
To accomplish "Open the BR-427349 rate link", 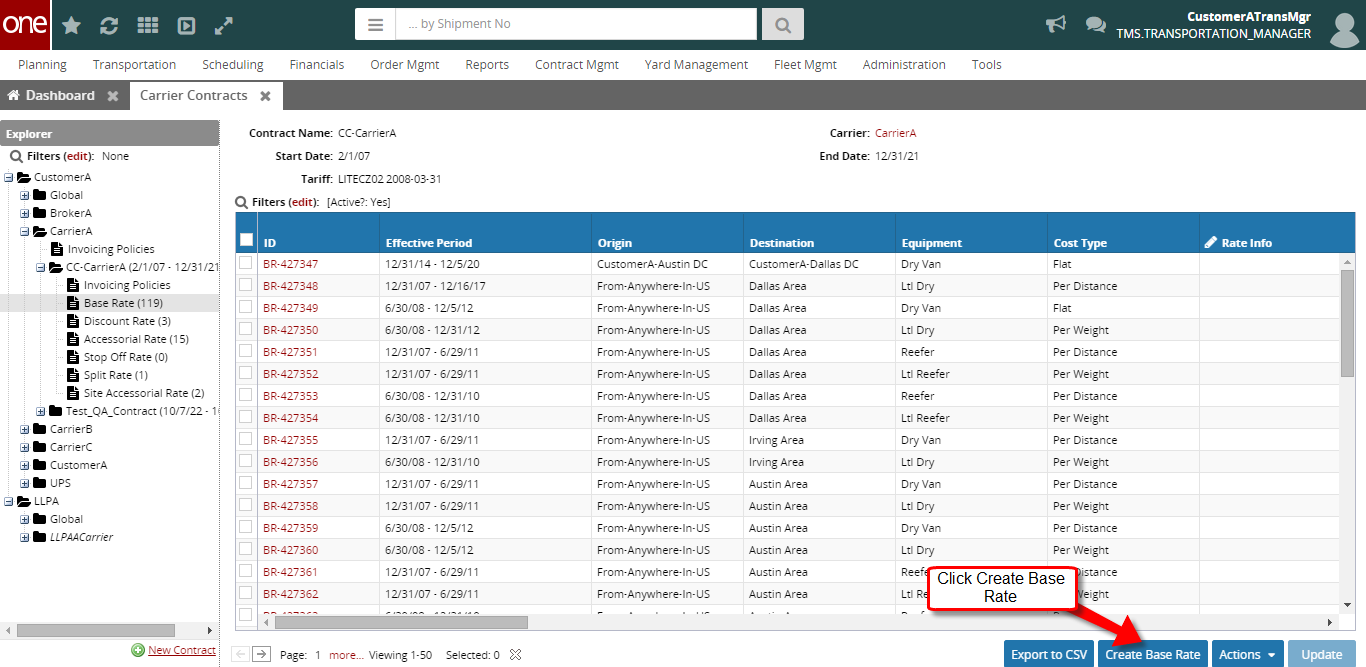I will coord(290,308).
